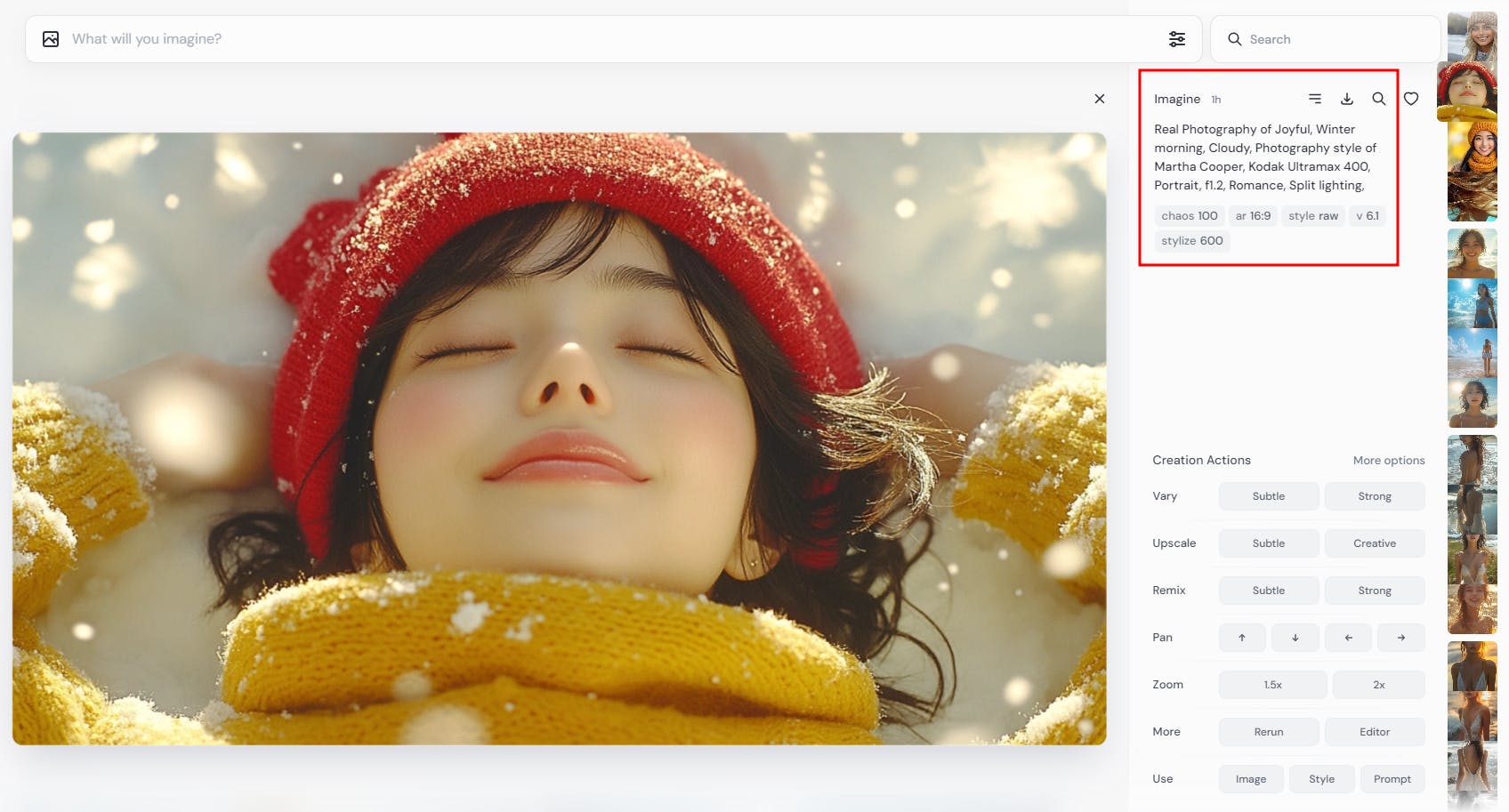Zoom out 2x
The image size is (1509, 812).
coord(1379,685)
